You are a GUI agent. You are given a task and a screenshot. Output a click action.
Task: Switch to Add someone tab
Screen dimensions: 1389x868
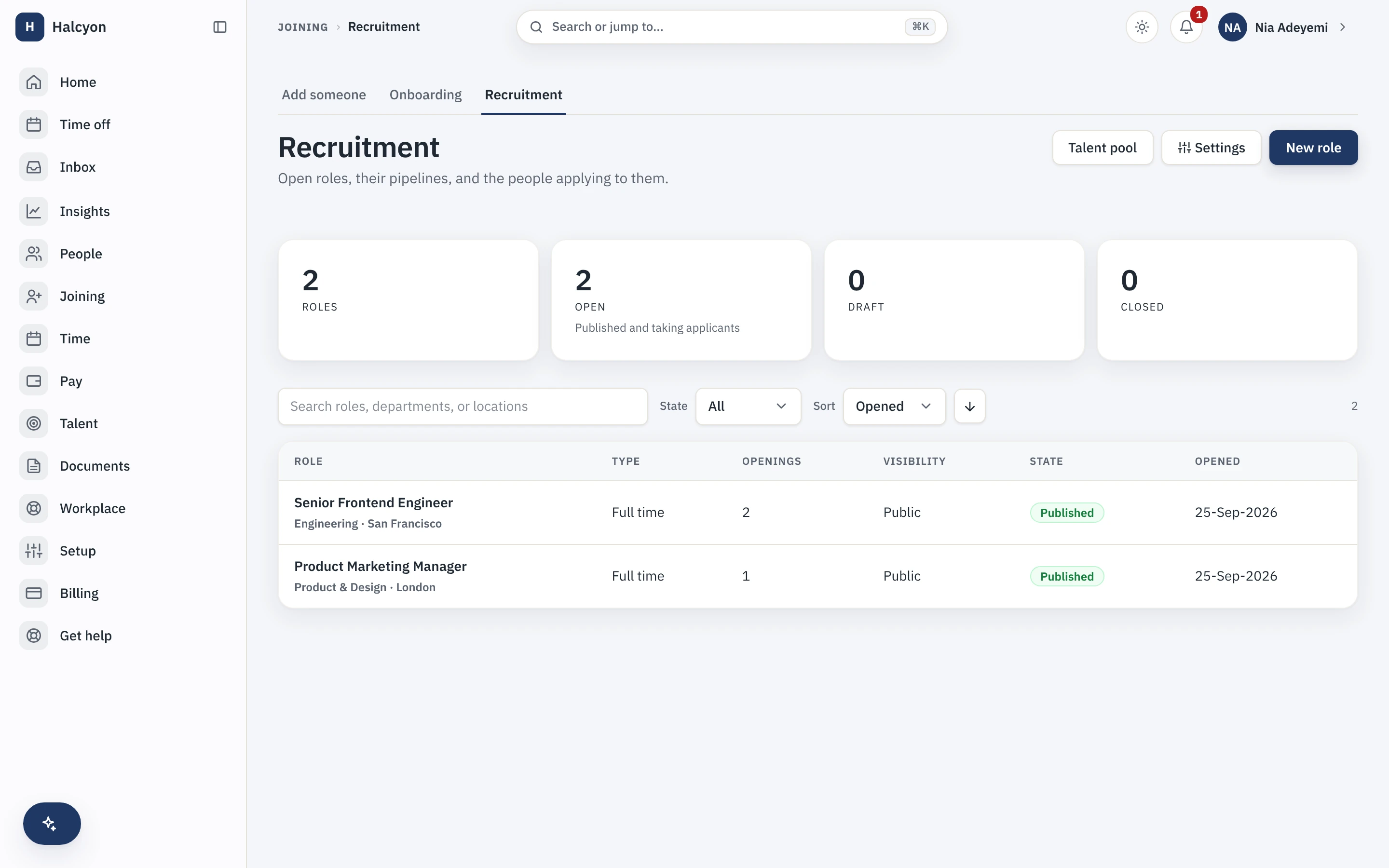[x=324, y=95]
